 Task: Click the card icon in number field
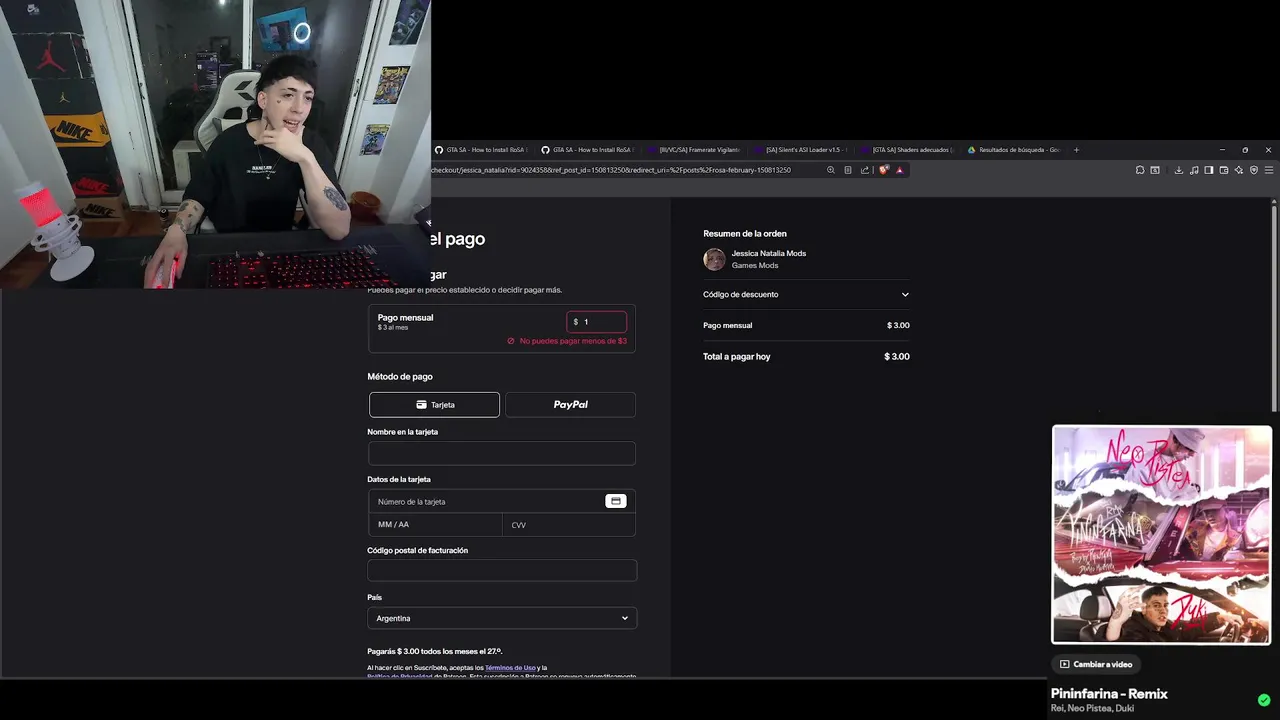[x=616, y=501]
